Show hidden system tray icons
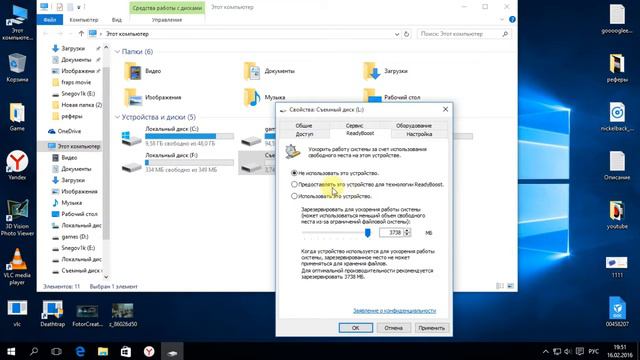The height and width of the screenshot is (360, 640). pyautogui.click(x=545, y=351)
